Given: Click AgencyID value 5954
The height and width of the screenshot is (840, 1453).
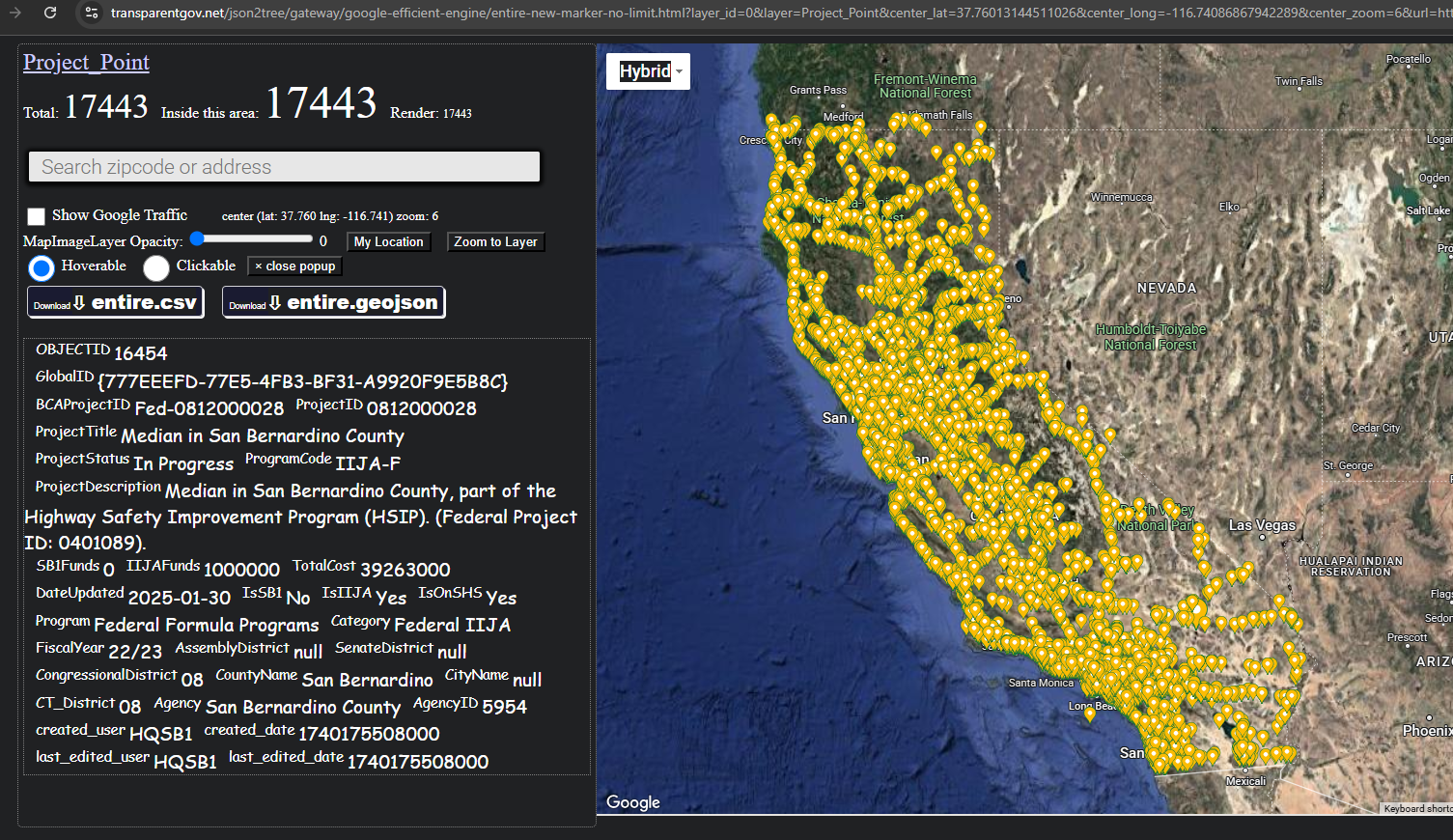Looking at the screenshot, I should [x=505, y=707].
